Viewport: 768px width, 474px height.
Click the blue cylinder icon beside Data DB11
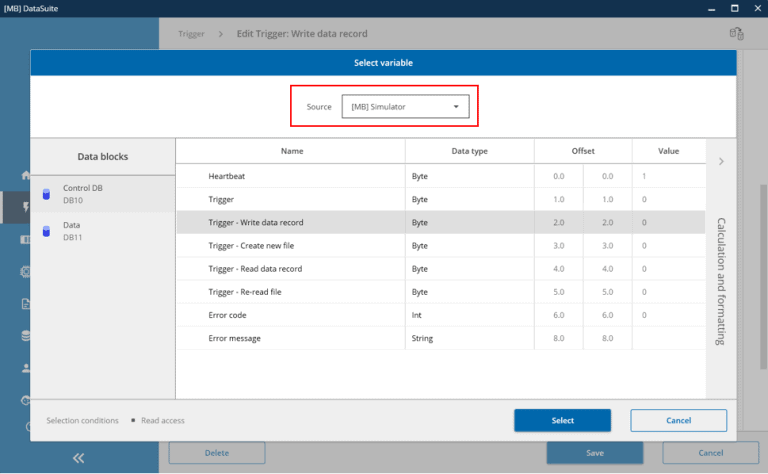pos(46,231)
